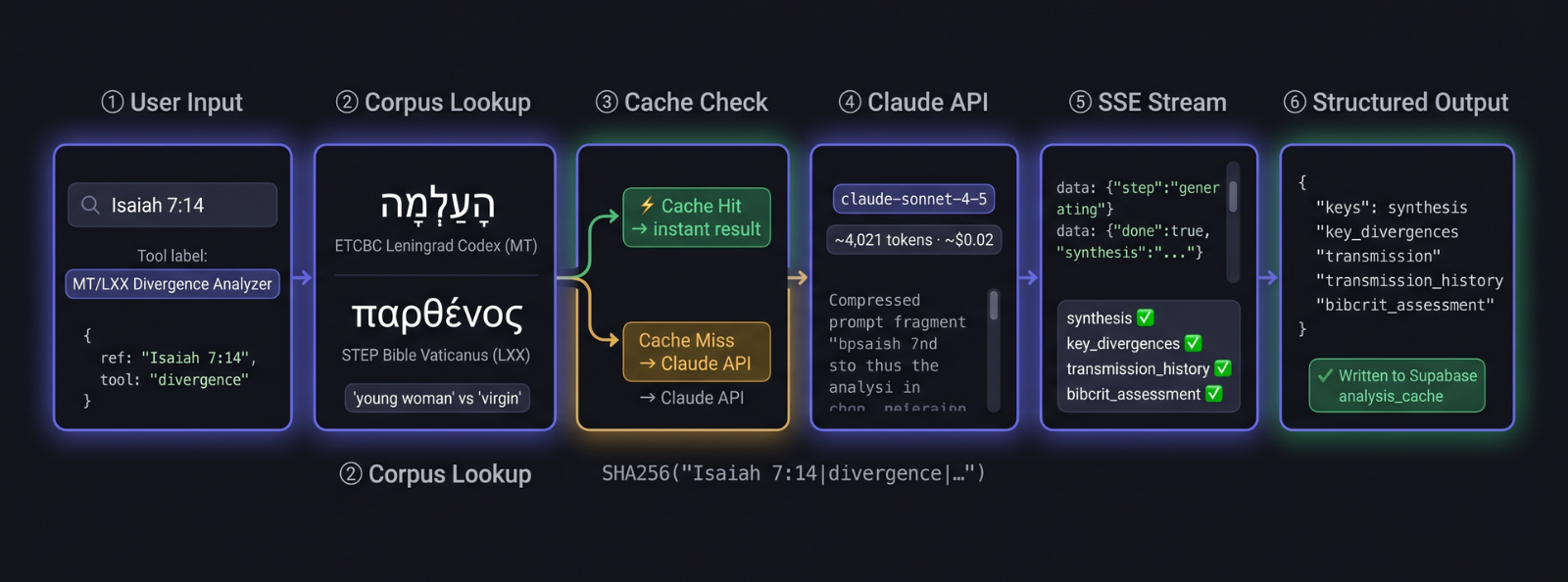
Task: Click the data: {"step":"generating"} stream line
Action: [x=1138, y=198]
